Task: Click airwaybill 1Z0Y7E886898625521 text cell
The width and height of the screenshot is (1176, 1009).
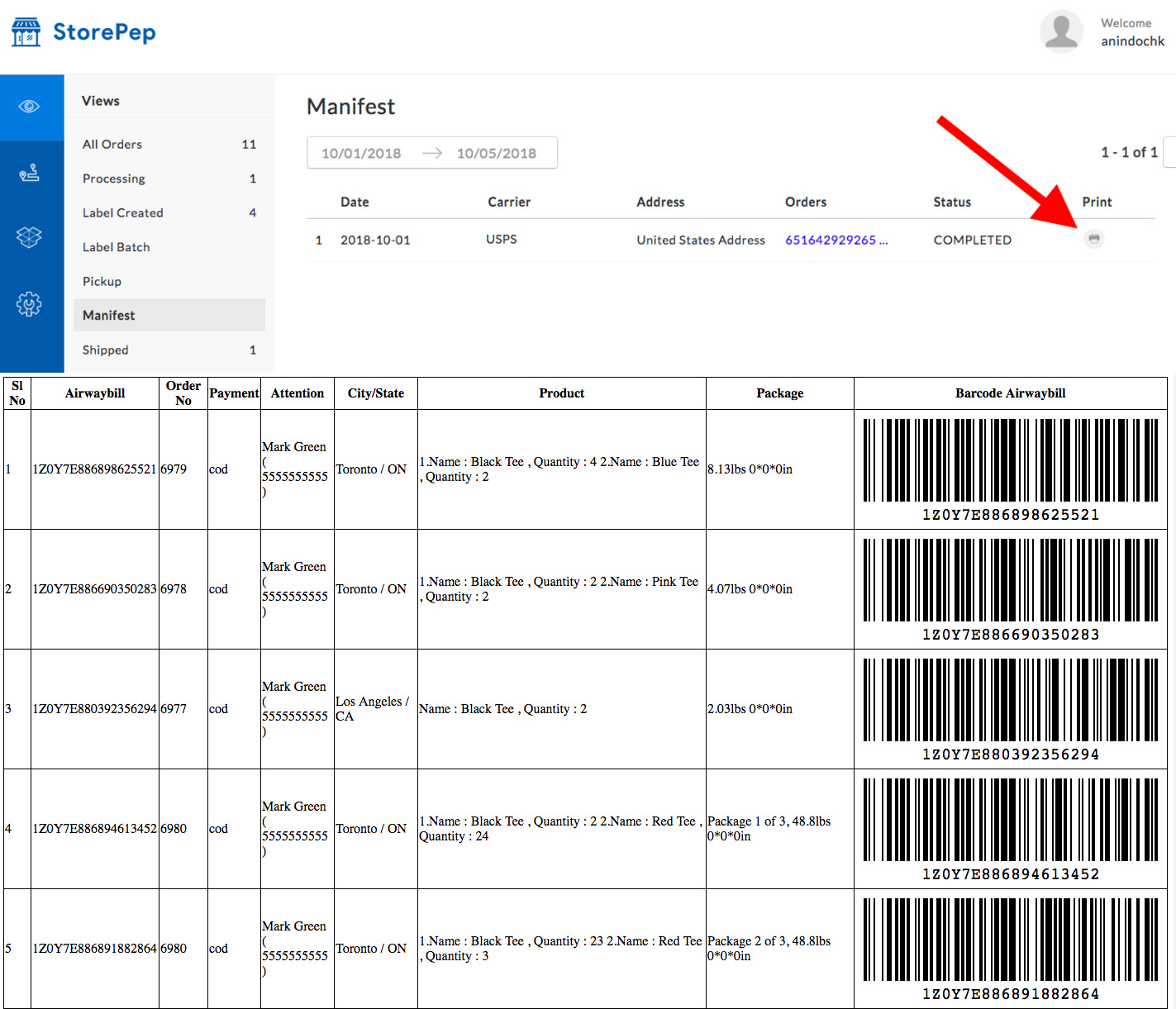Action: [94, 469]
